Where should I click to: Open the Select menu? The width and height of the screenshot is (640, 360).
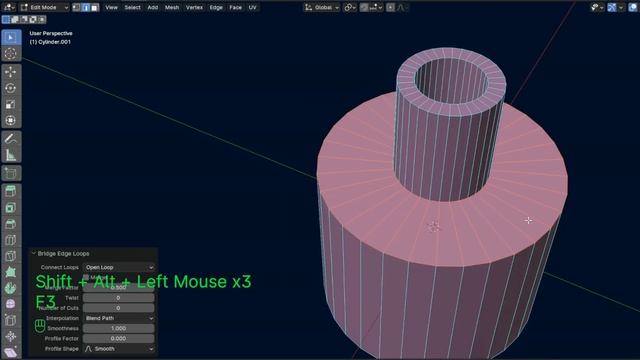[132, 7]
